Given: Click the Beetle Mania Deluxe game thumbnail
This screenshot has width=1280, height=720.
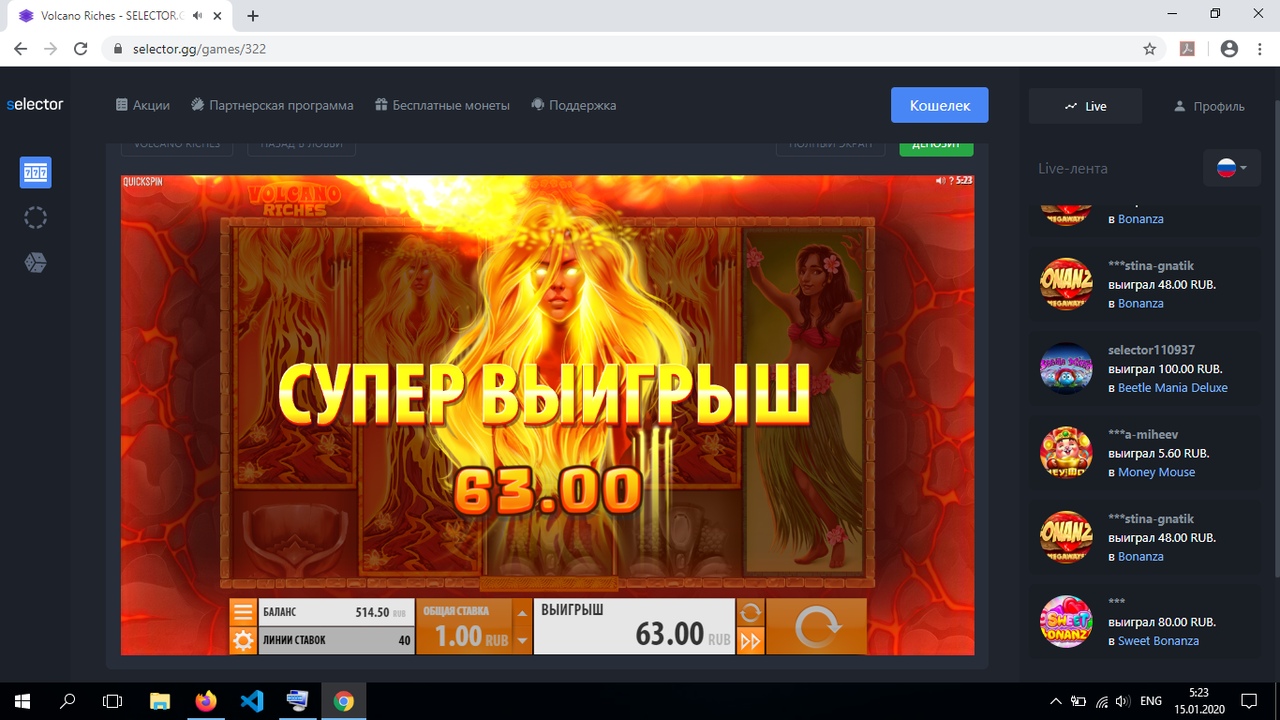Looking at the screenshot, I should [x=1066, y=368].
